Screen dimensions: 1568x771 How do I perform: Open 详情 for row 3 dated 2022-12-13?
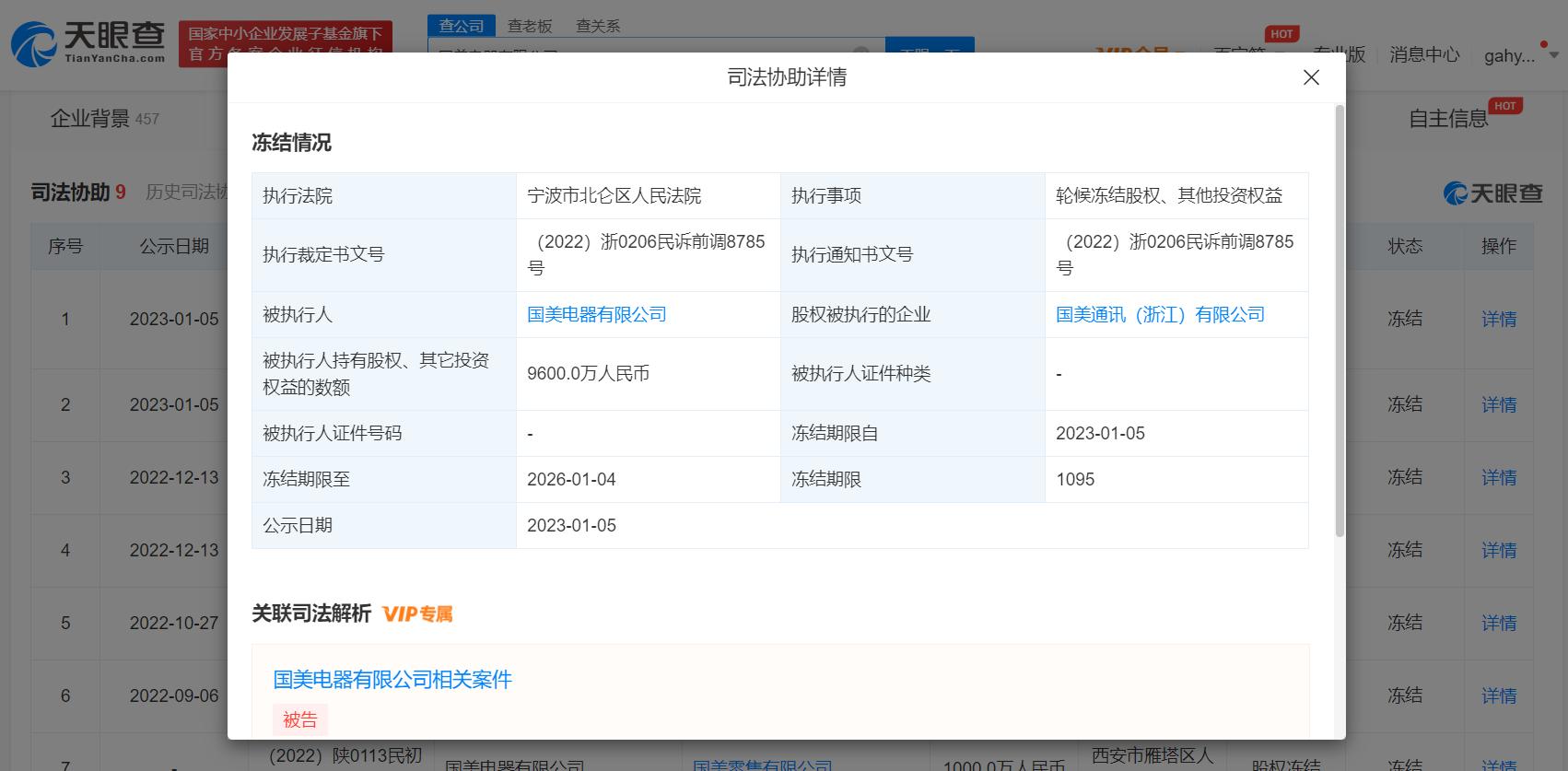coord(1499,478)
